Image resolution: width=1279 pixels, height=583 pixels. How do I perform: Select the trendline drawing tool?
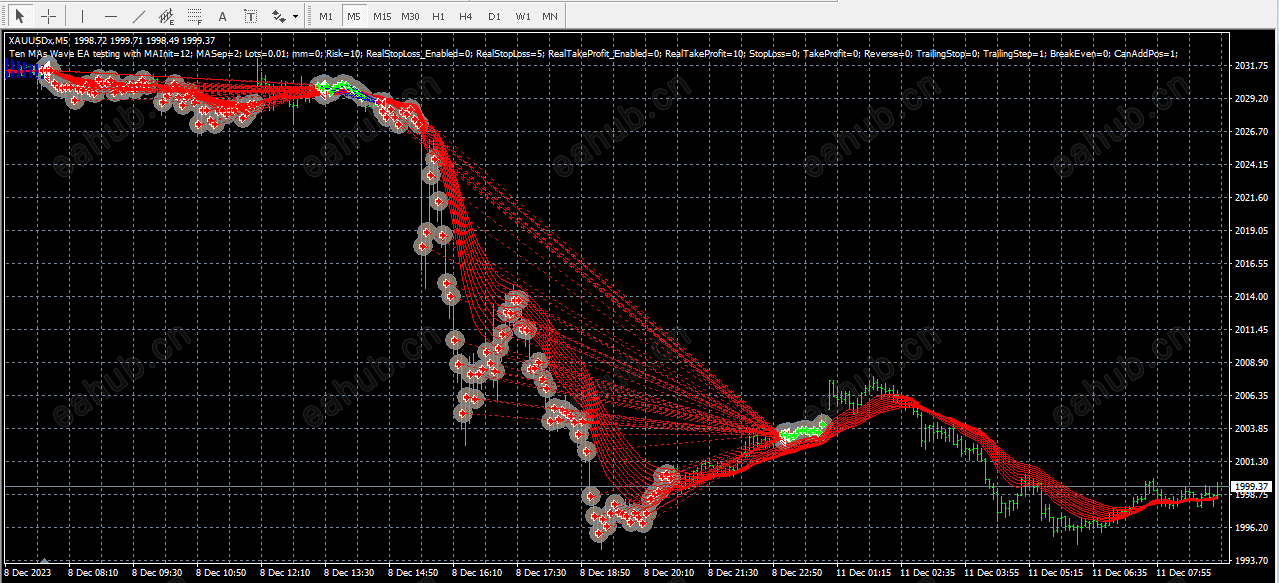click(138, 16)
